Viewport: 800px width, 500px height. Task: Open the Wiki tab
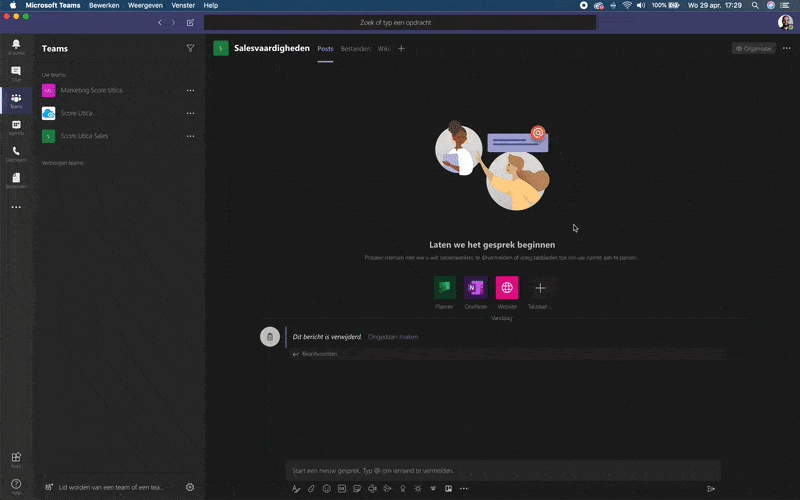(x=383, y=48)
